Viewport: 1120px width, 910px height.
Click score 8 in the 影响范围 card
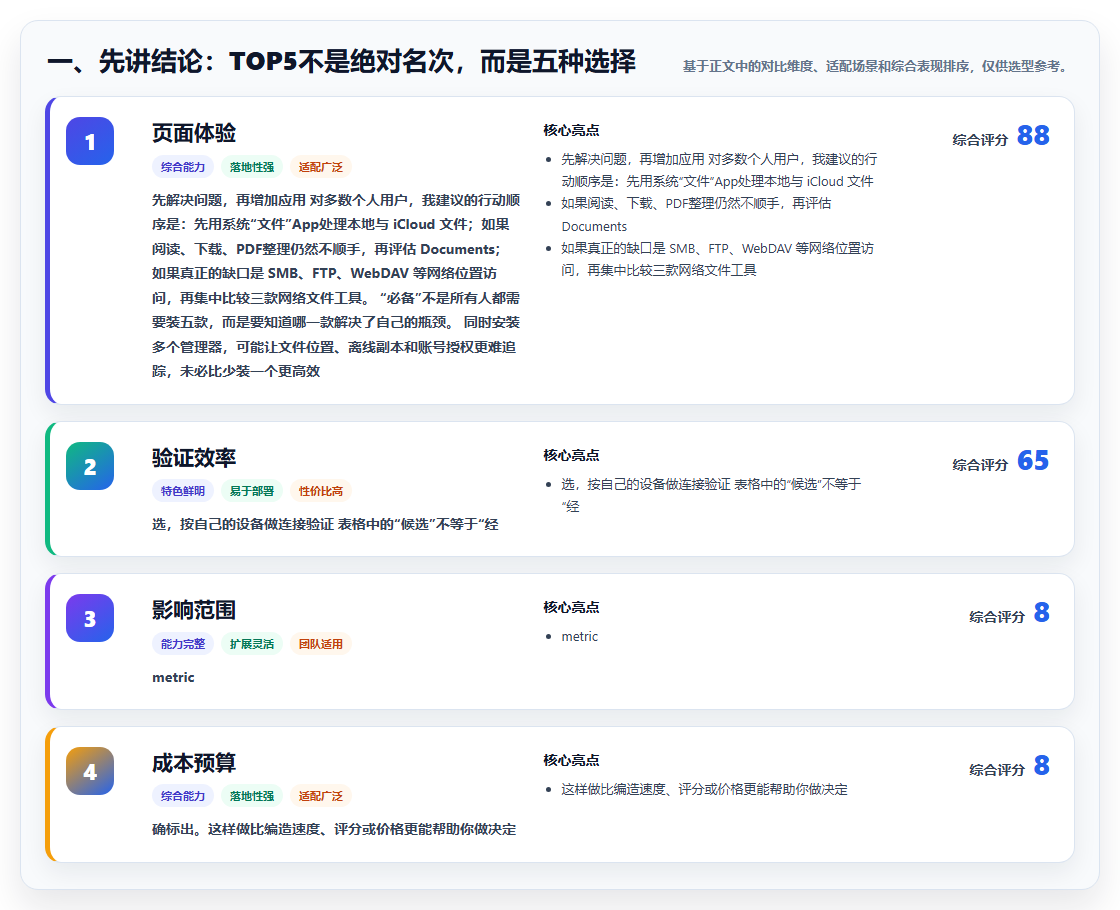(1041, 612)
